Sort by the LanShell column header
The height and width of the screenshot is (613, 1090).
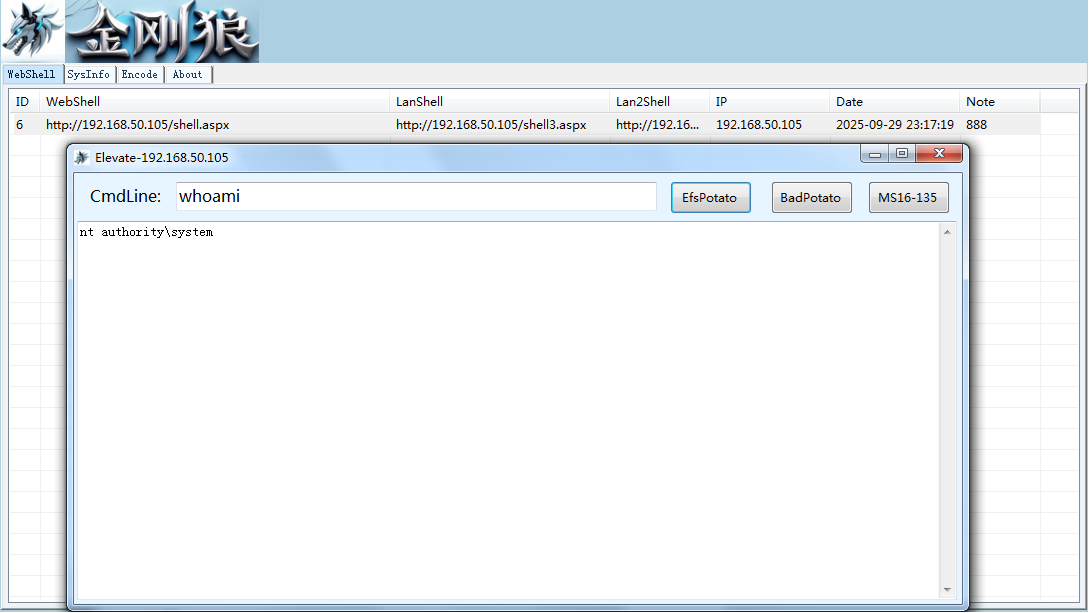(x=499, y=101)
